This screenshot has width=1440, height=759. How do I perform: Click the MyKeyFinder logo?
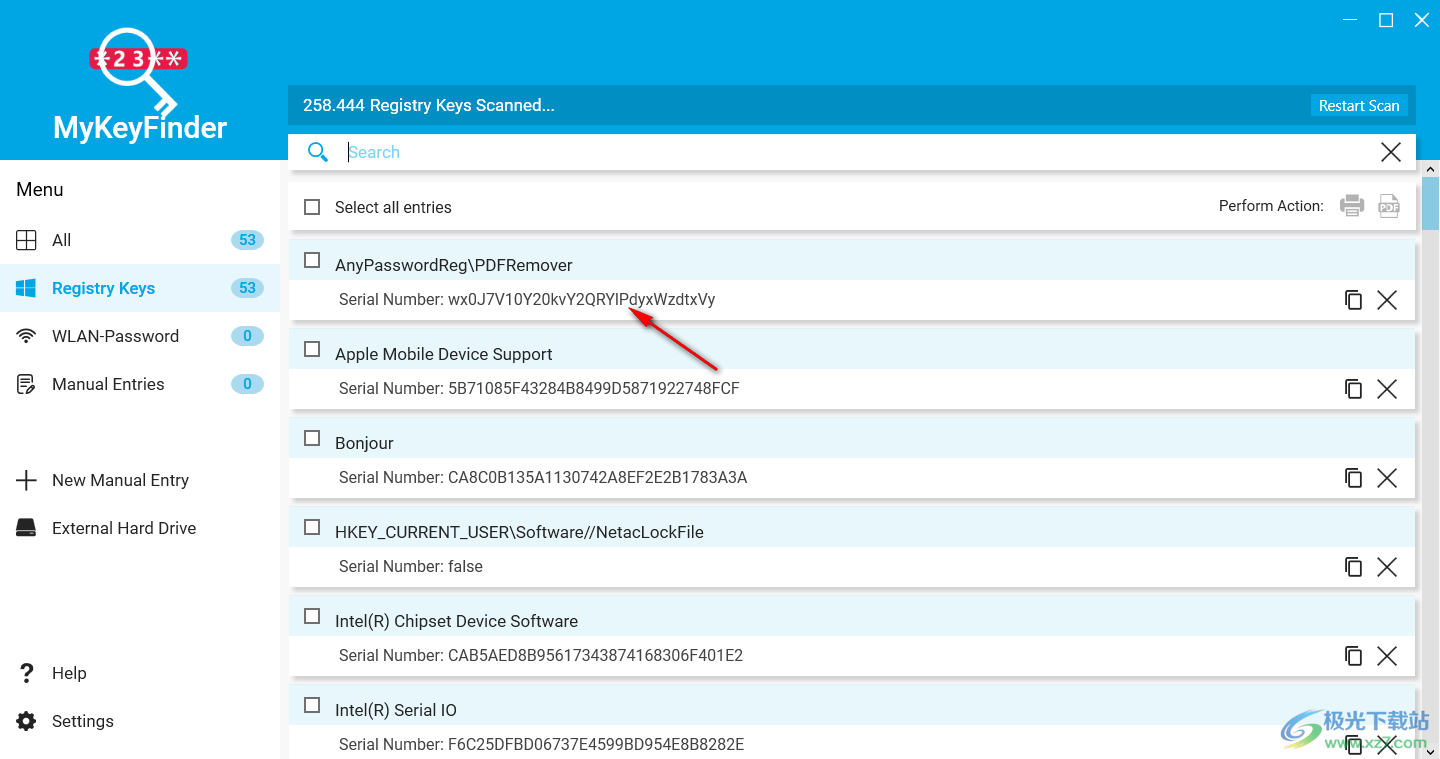click(x=140, y=85)
